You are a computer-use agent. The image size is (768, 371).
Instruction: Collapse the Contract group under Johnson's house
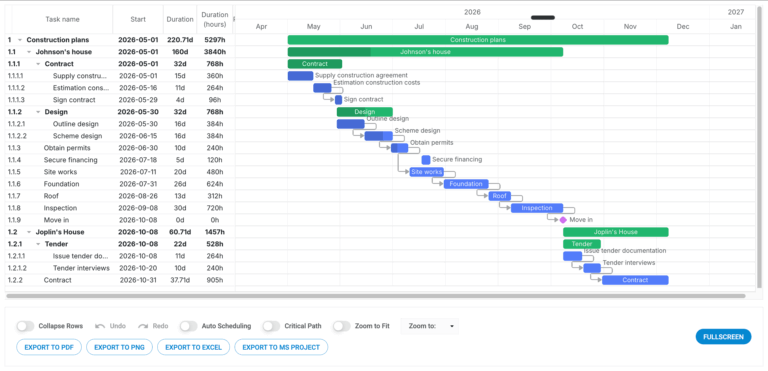[38, 64]
